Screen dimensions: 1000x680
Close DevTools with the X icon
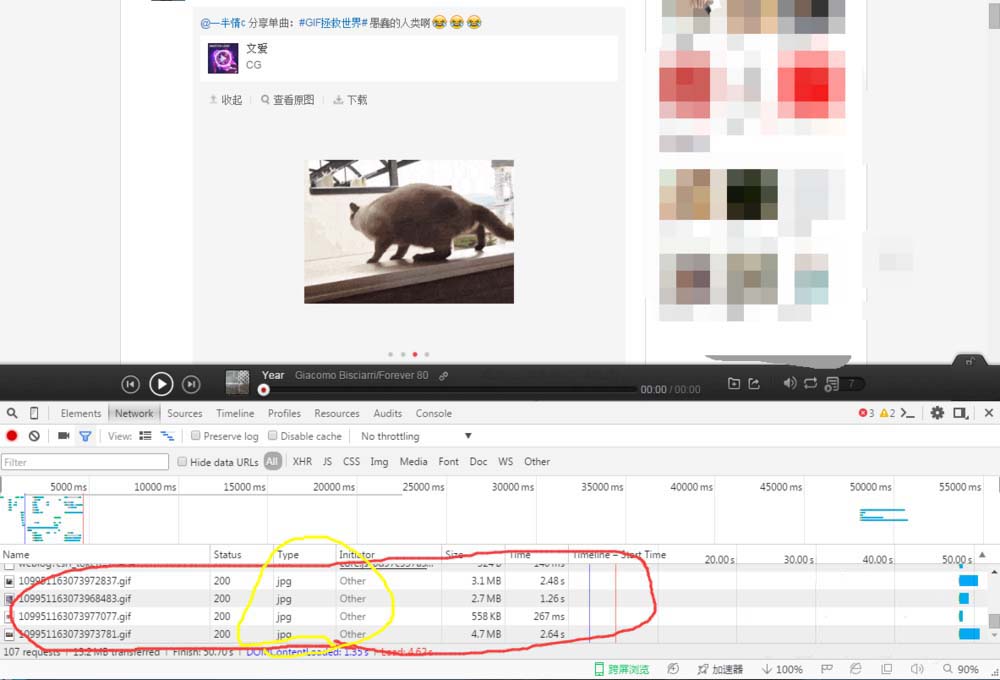click(x=989, y=413)
